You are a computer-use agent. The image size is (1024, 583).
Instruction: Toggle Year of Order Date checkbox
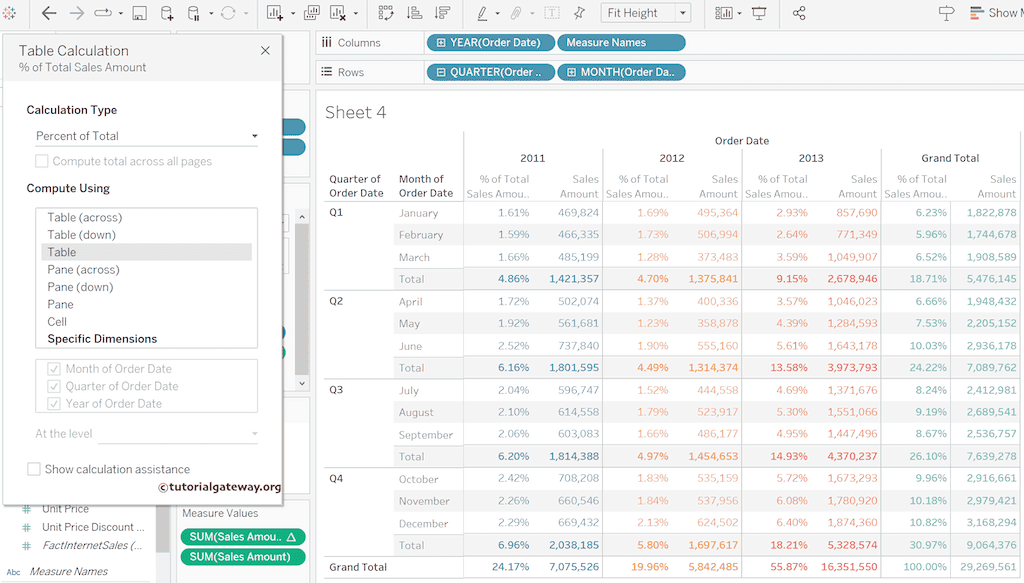coord(54,404)
